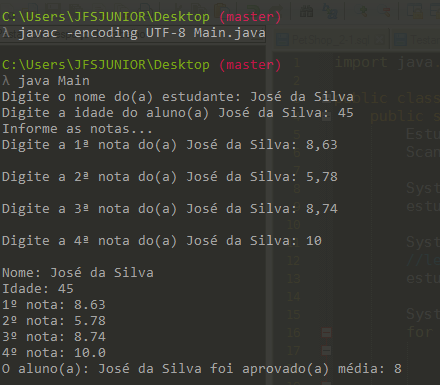Click line number 13 in the gutter

pyautogui.click(x=294, y=278)
